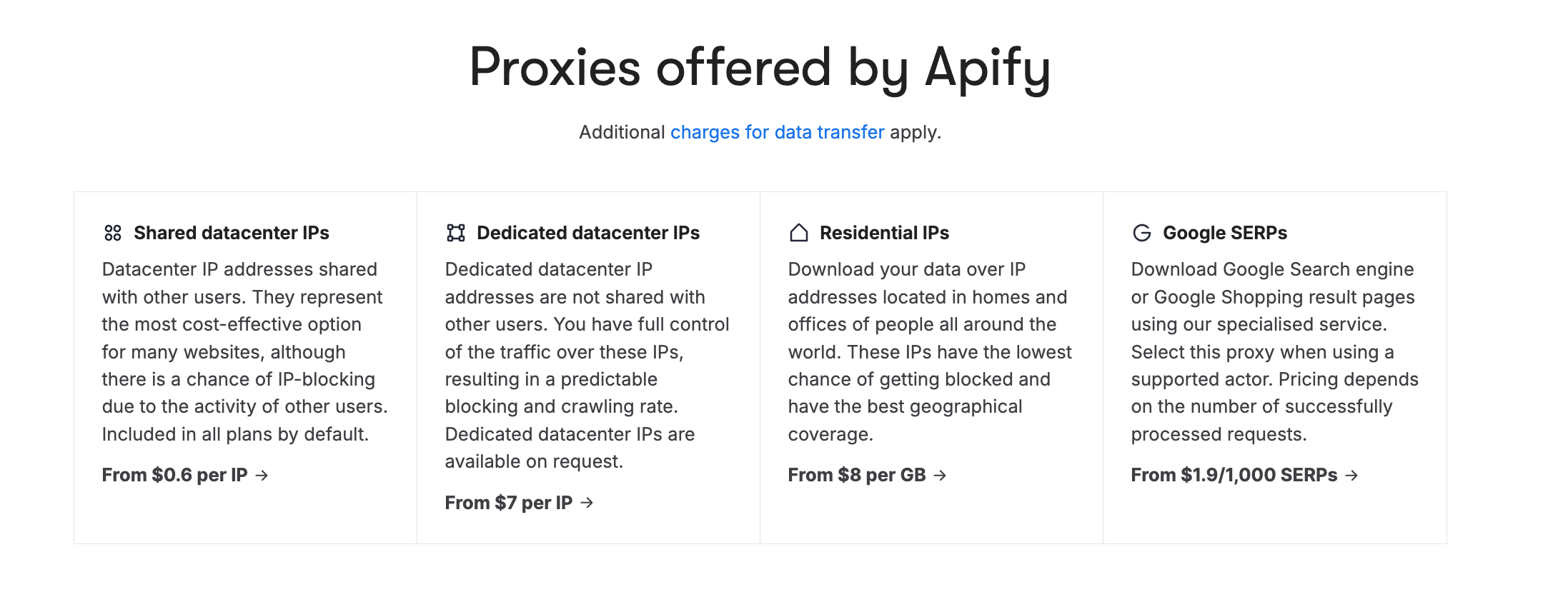Click the arrow after 'From $7 per IP'
Viewport: 1568px width, 597px height.
click(587, 503)
